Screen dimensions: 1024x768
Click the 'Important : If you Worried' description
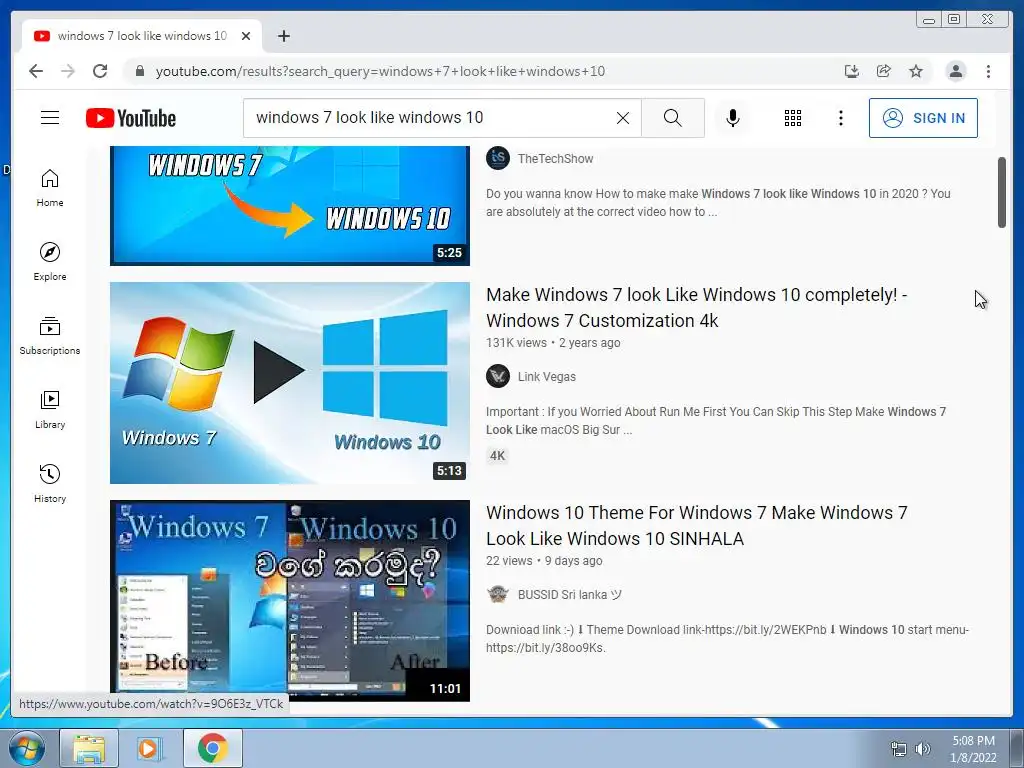pyautogui.click(x=716, y=421)
